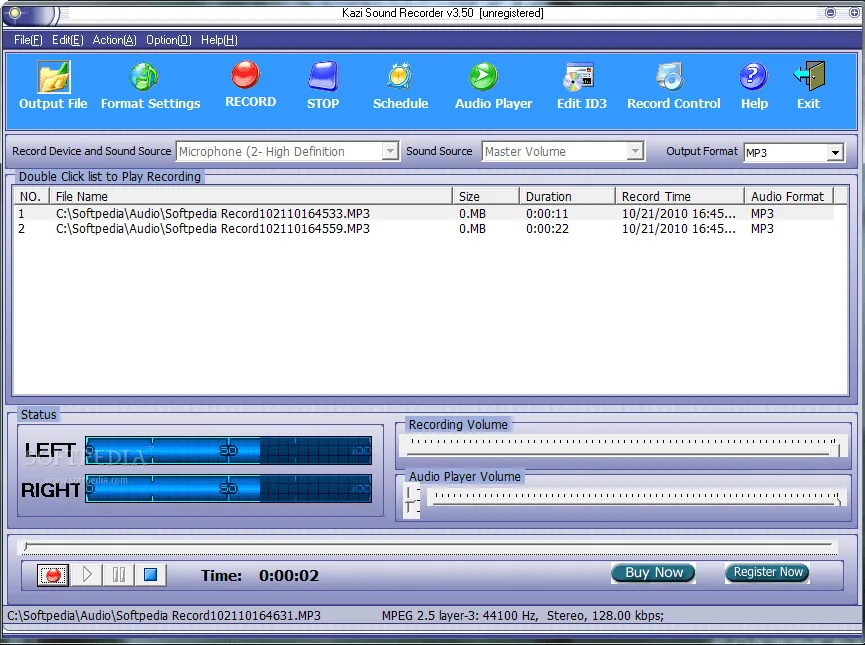Open the File(F) menu
Viewport: 865px width, 645px height.
tap(28, 40)
